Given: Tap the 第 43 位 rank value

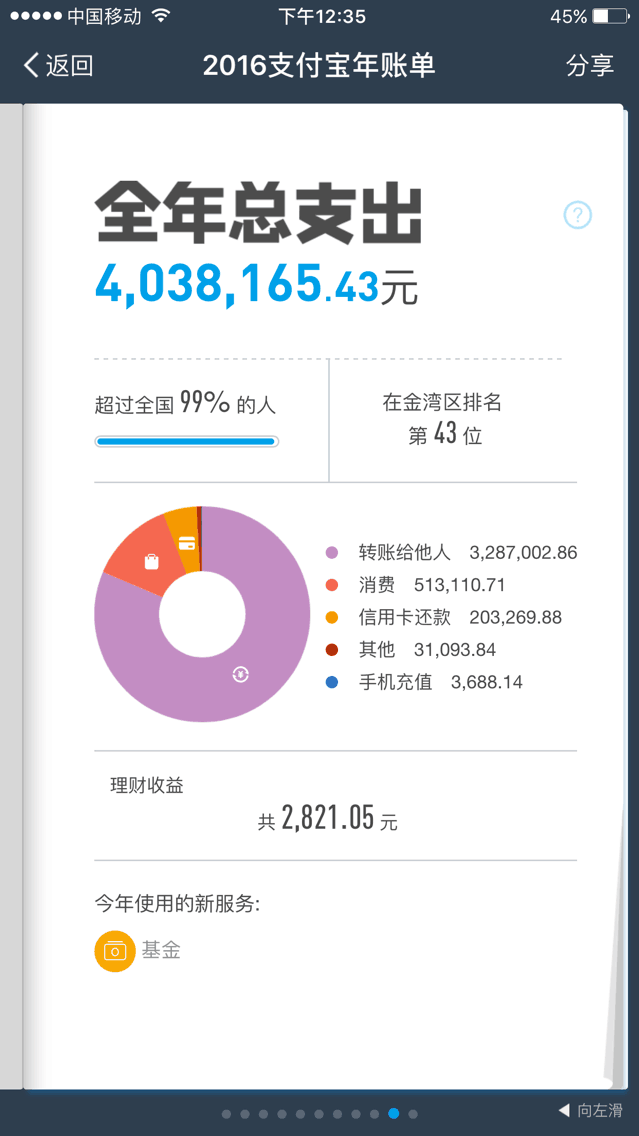Looking at the screenshot, I should tap(445, 435).
